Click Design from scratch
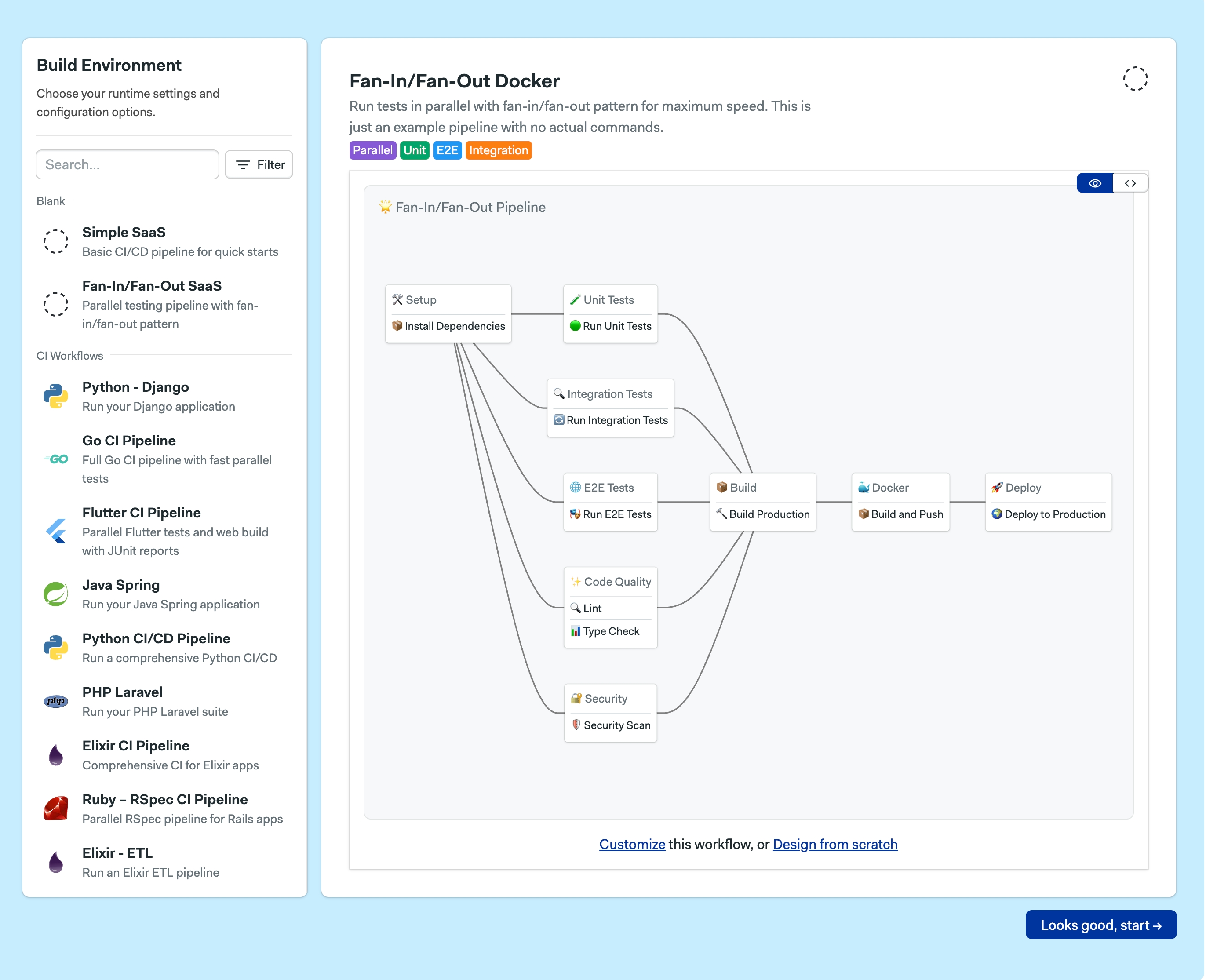 835,844
